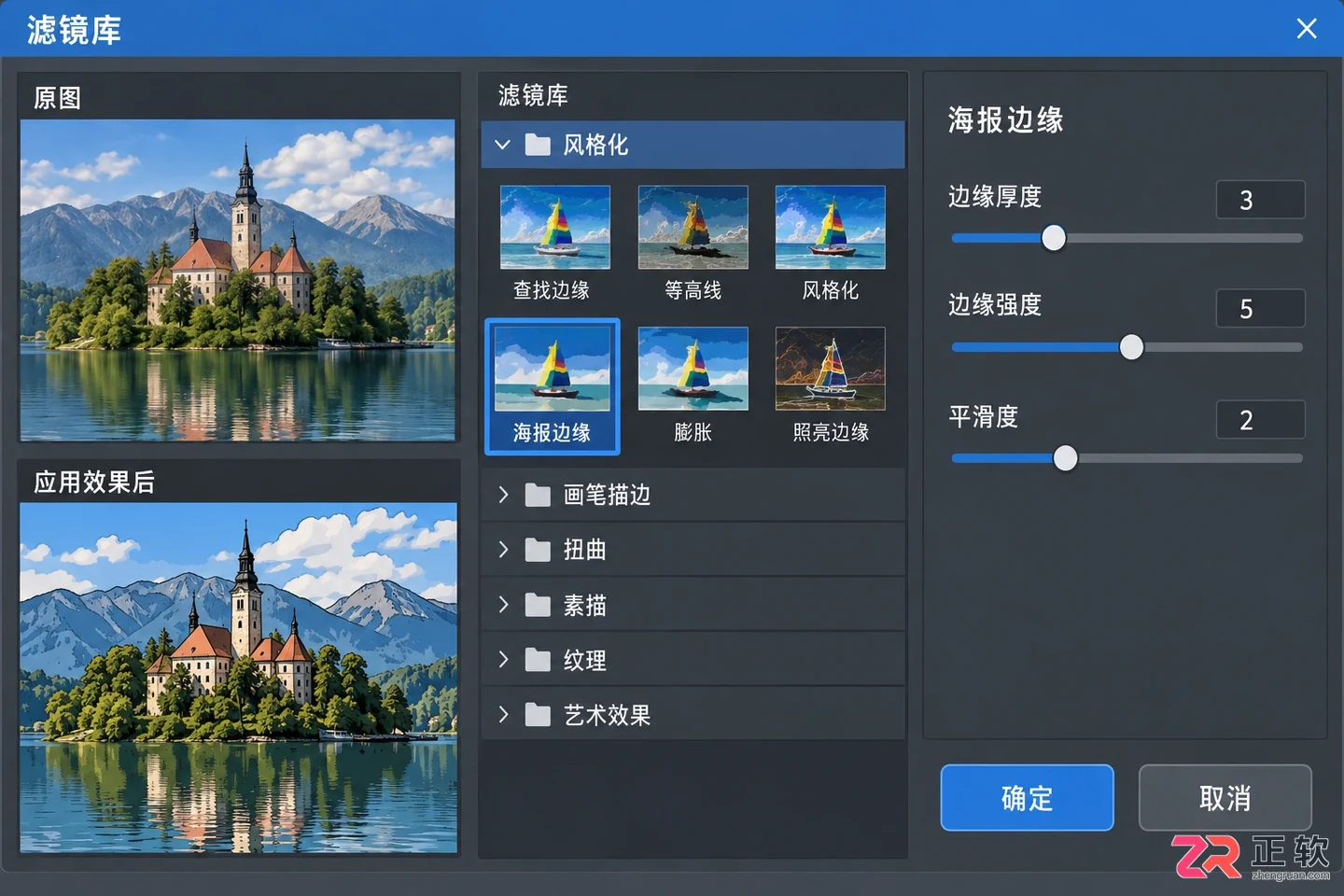Expand the 纹理 category chevron
Screen dimensions: 1344x896
pyautogui.click(x=503, y=660)
